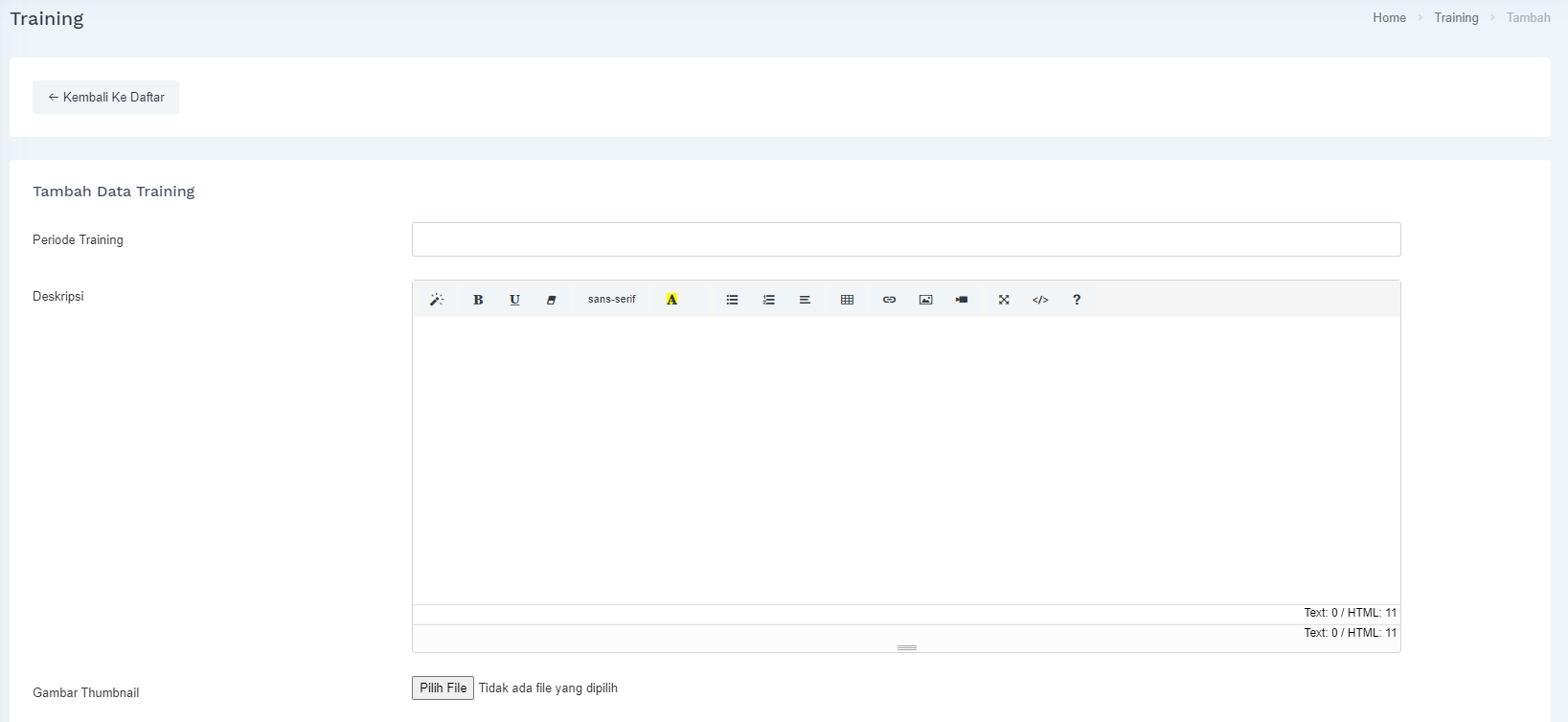Click the Pilih File upload button
Image resolution: width=1568 pixels, height=722 pixels.
click(x=443, y=688)
